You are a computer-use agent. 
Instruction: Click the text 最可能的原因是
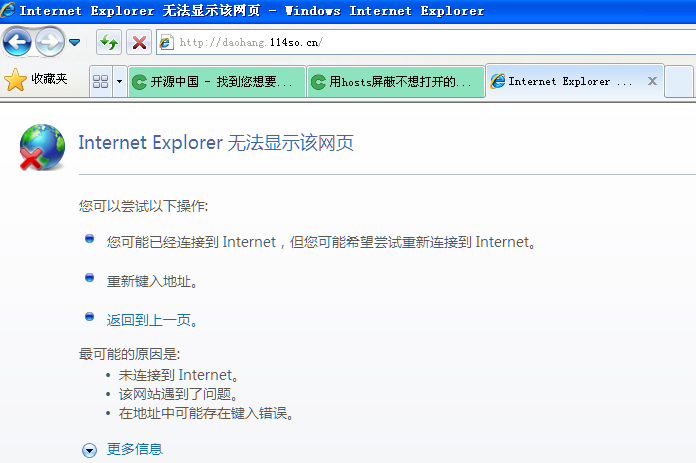129,354
